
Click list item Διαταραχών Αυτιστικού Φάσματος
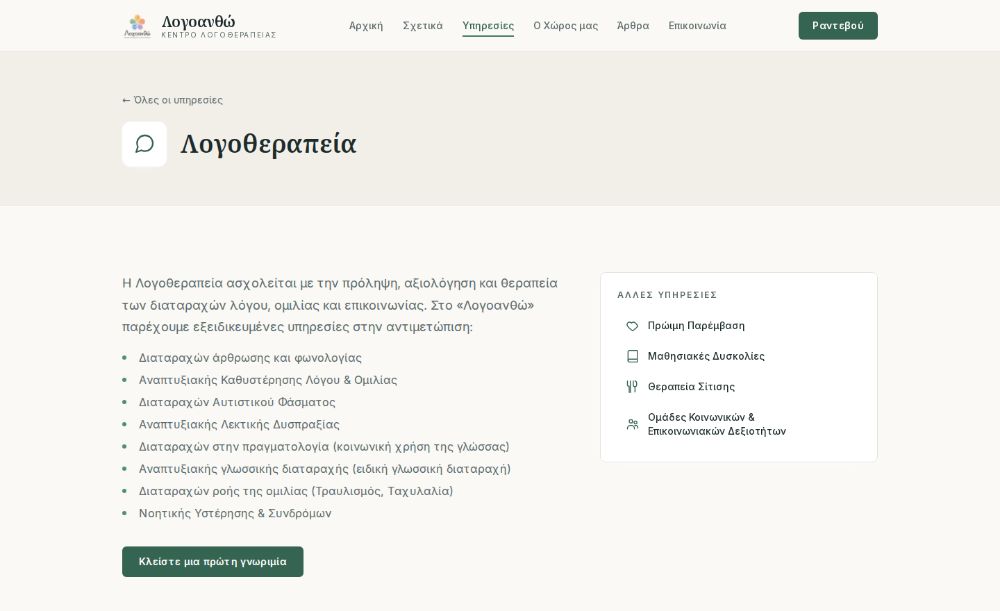coord(237,402)
